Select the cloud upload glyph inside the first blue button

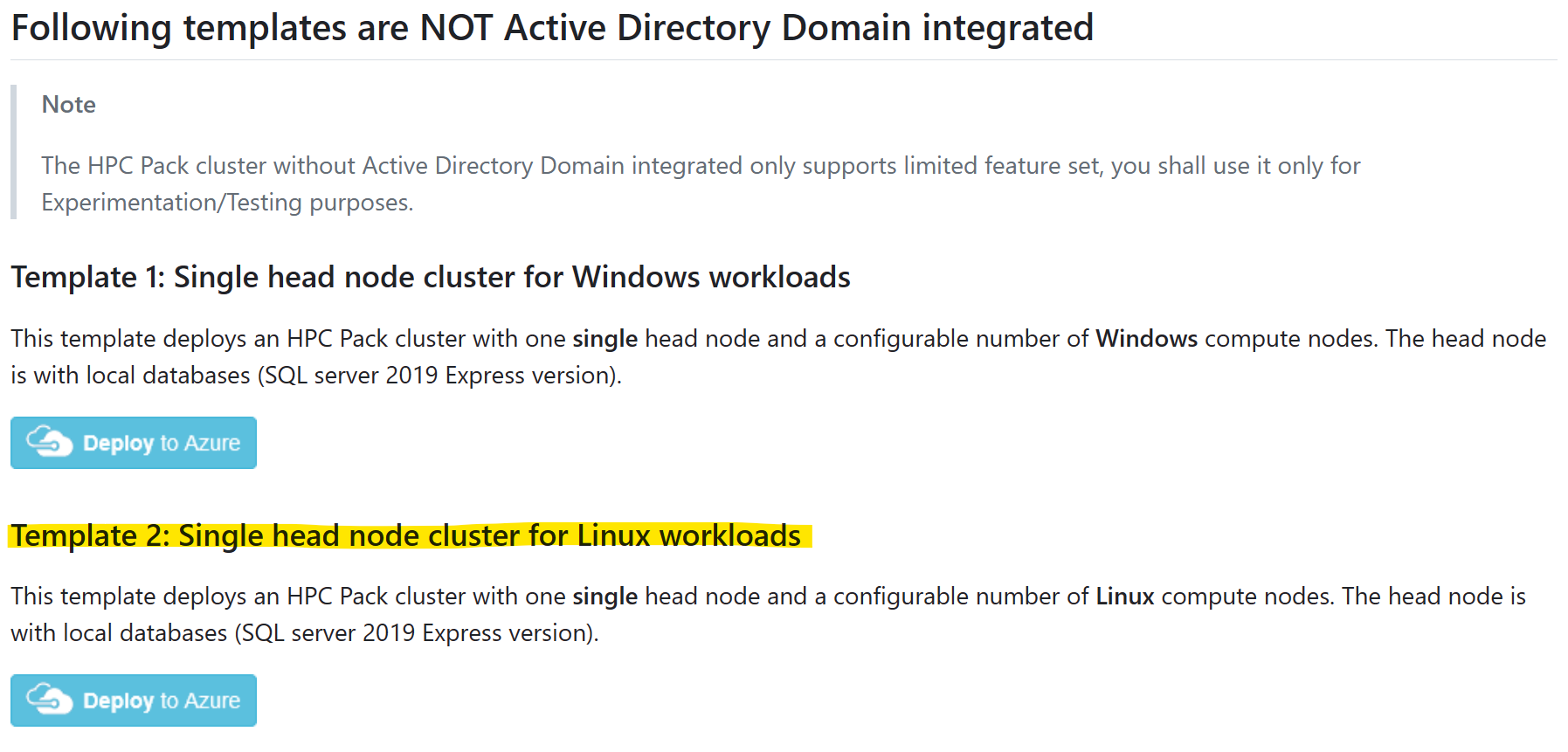48,443
